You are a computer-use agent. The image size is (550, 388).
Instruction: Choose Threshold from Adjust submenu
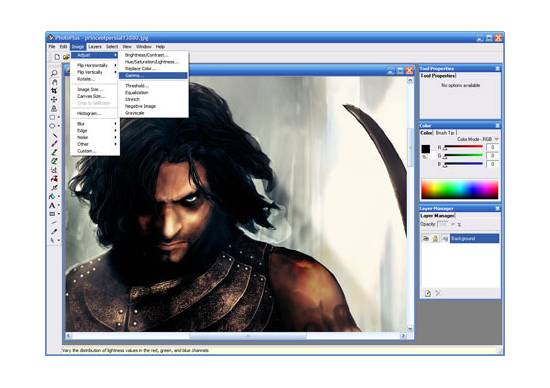(153, 86)
